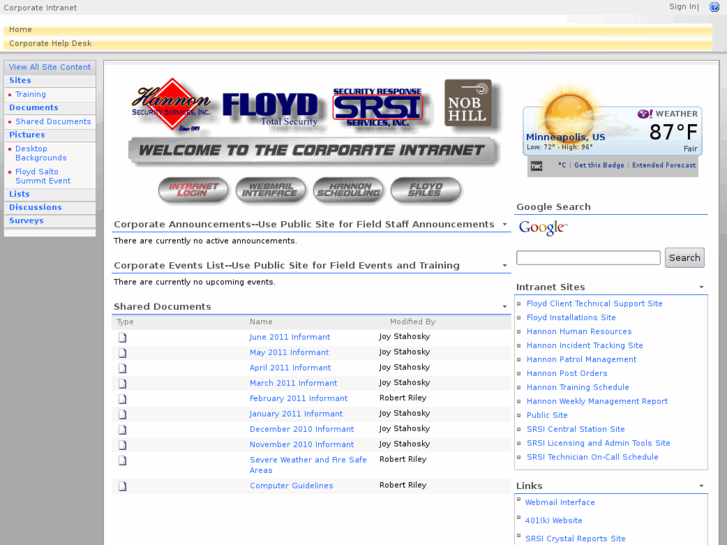Open Discussions section in sidebar
Image resolution: width=727 pixels, height=545 pixels.
point(35,207)
